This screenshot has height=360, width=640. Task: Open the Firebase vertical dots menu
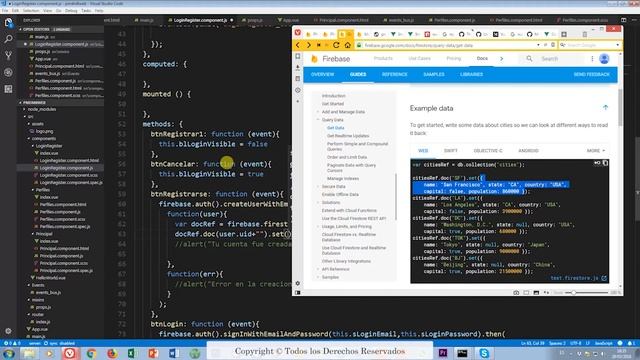coord(592,59)
